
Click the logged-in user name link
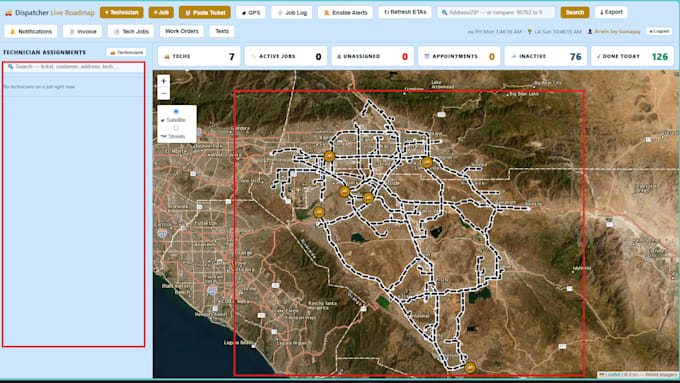coord(617,32)
